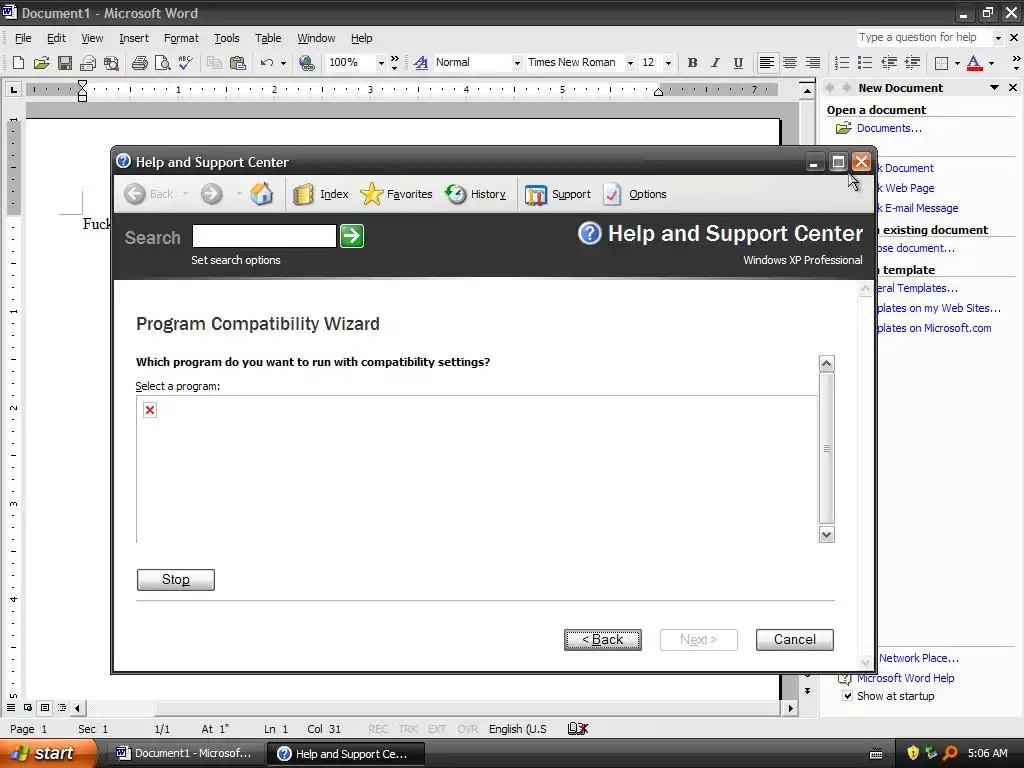Cancel the Program Compatibility Wizard
This screenshot has height=768, width=1024.
(x=795, y=639)
